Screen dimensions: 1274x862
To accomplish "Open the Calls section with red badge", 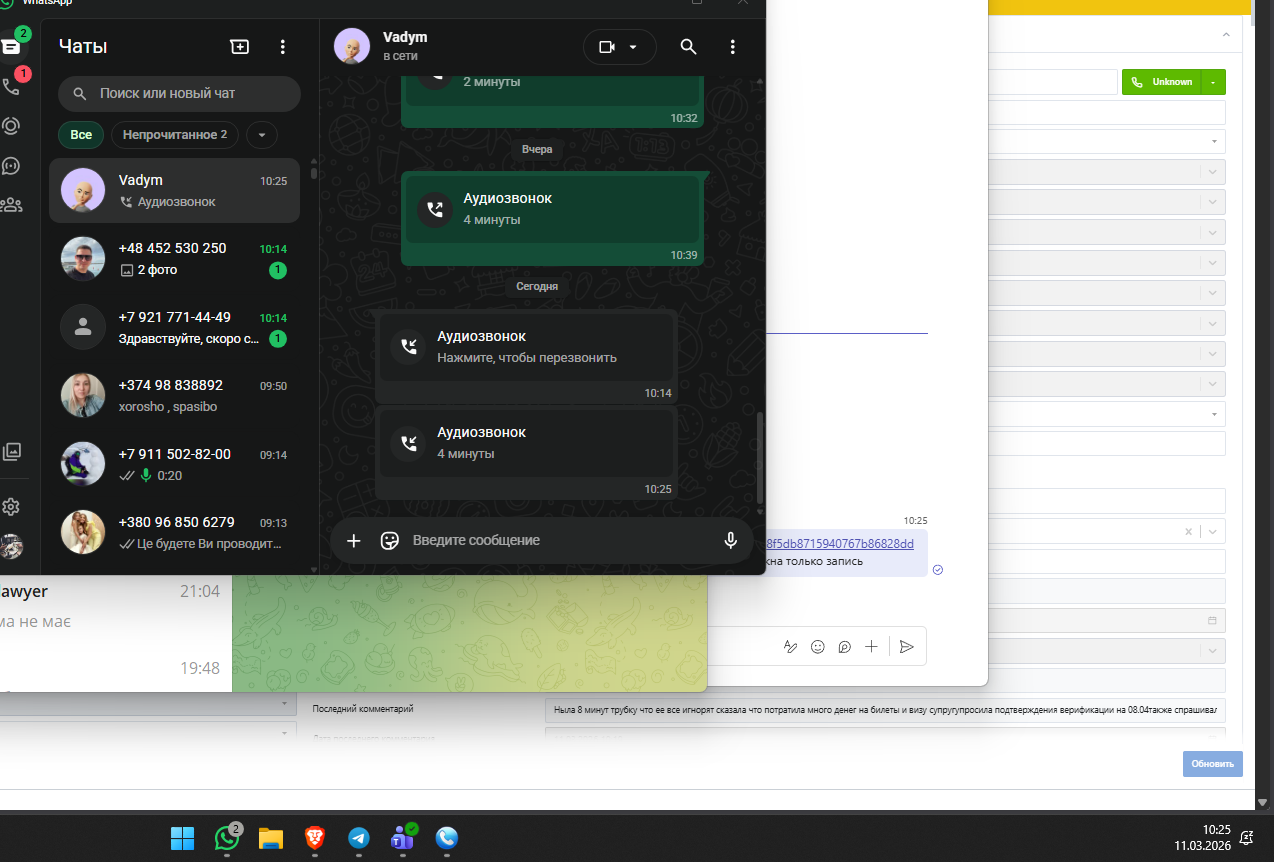I will (x=12, y=87).
